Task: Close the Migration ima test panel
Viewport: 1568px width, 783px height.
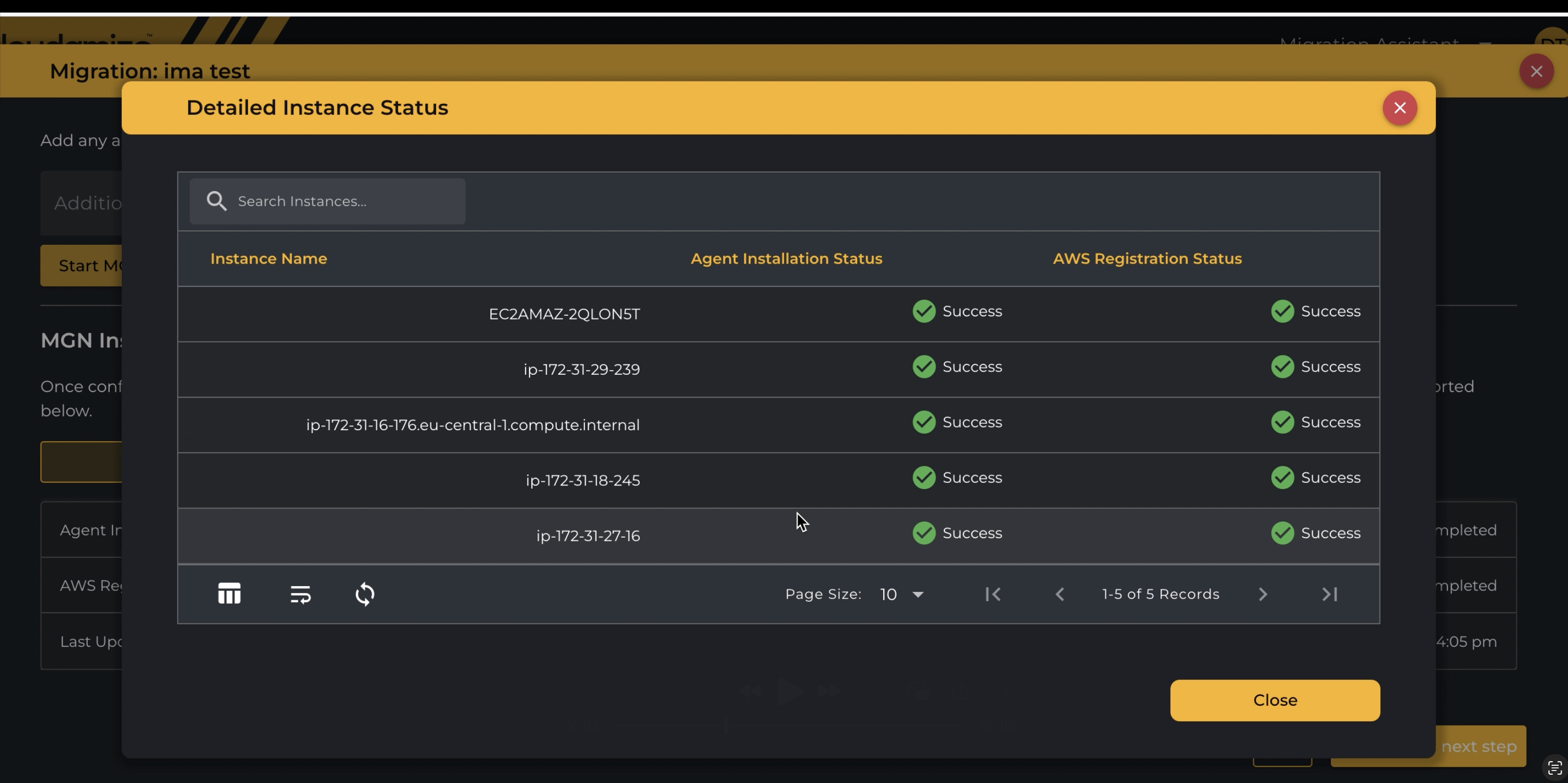Action: click(1536, 72)
